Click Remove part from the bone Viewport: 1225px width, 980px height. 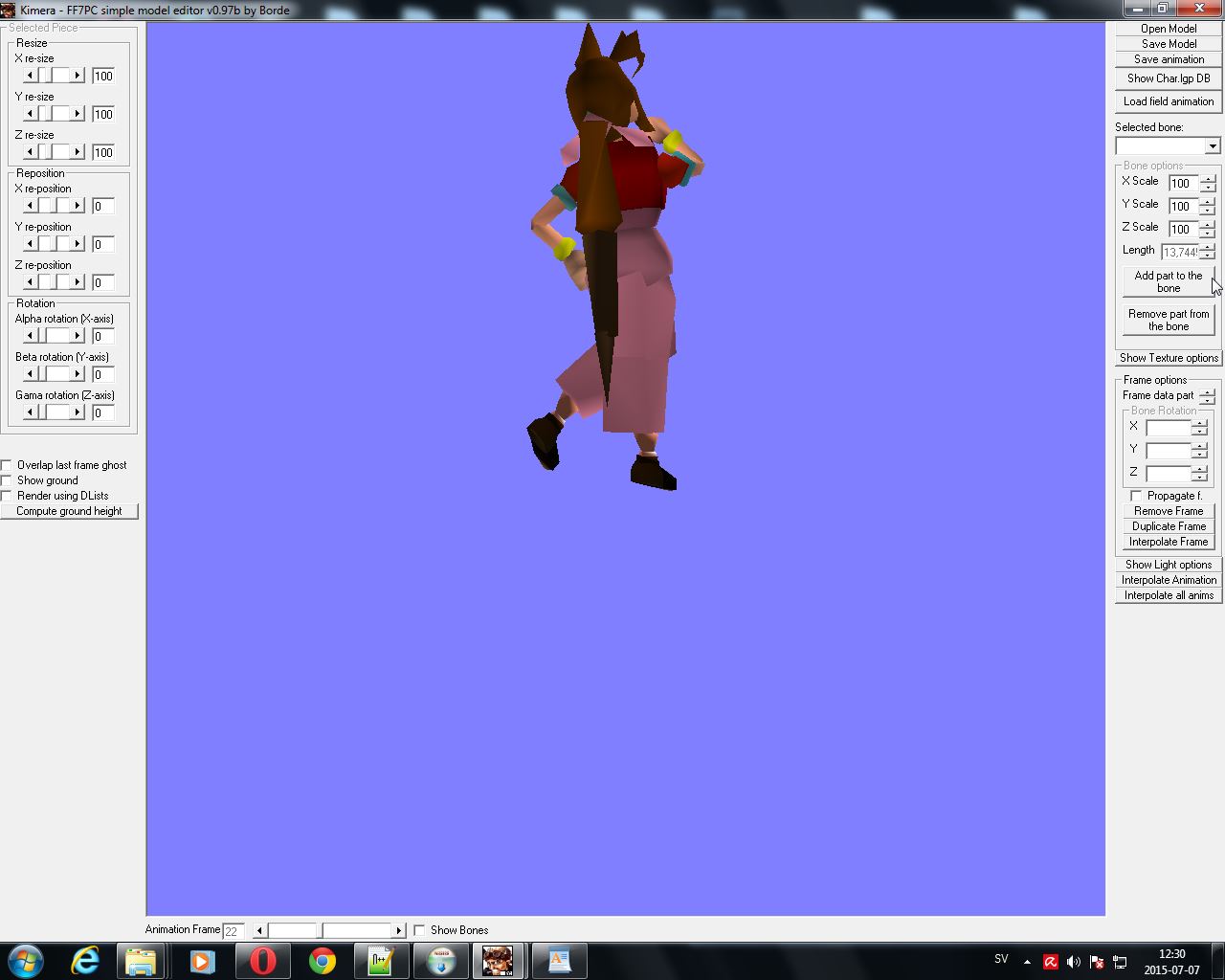pyautogui.click(x=1169, y=321)
